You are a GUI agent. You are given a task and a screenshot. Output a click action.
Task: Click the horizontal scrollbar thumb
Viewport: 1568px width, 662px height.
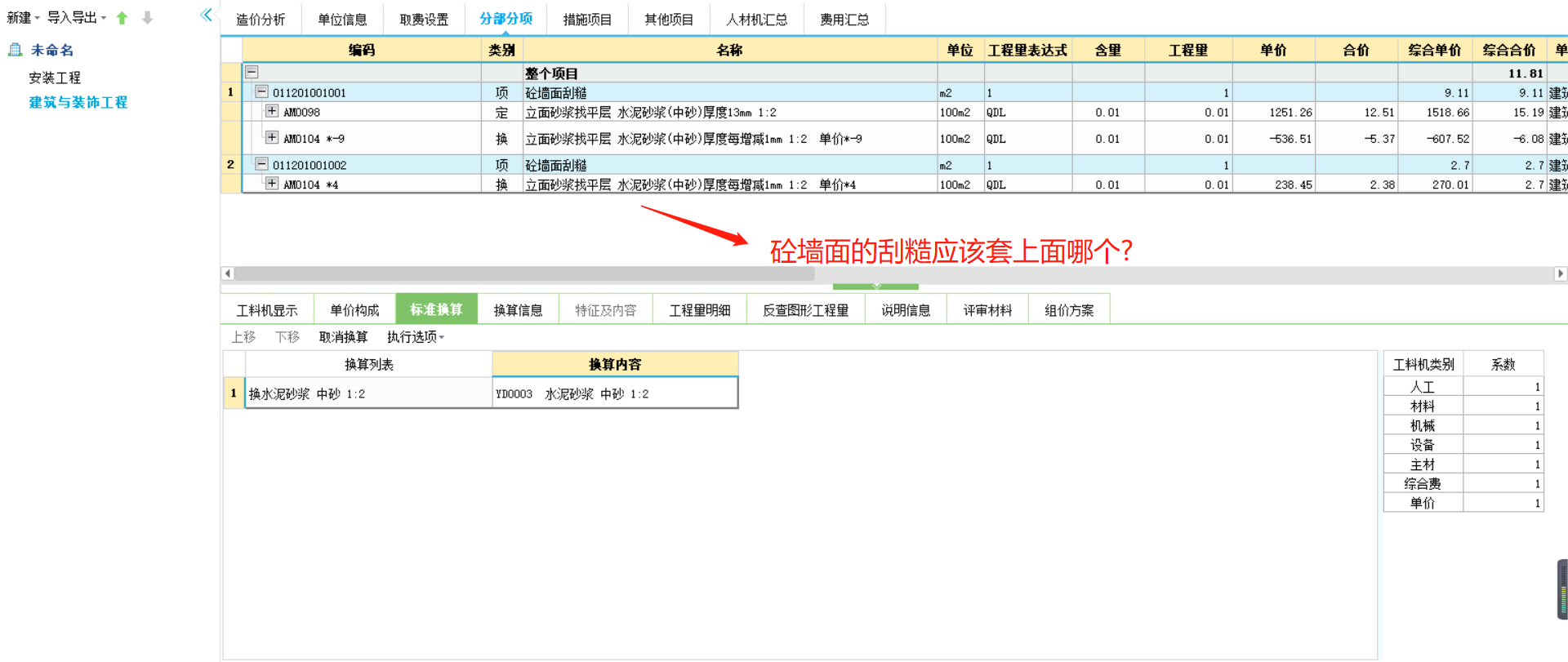(524, 273)
